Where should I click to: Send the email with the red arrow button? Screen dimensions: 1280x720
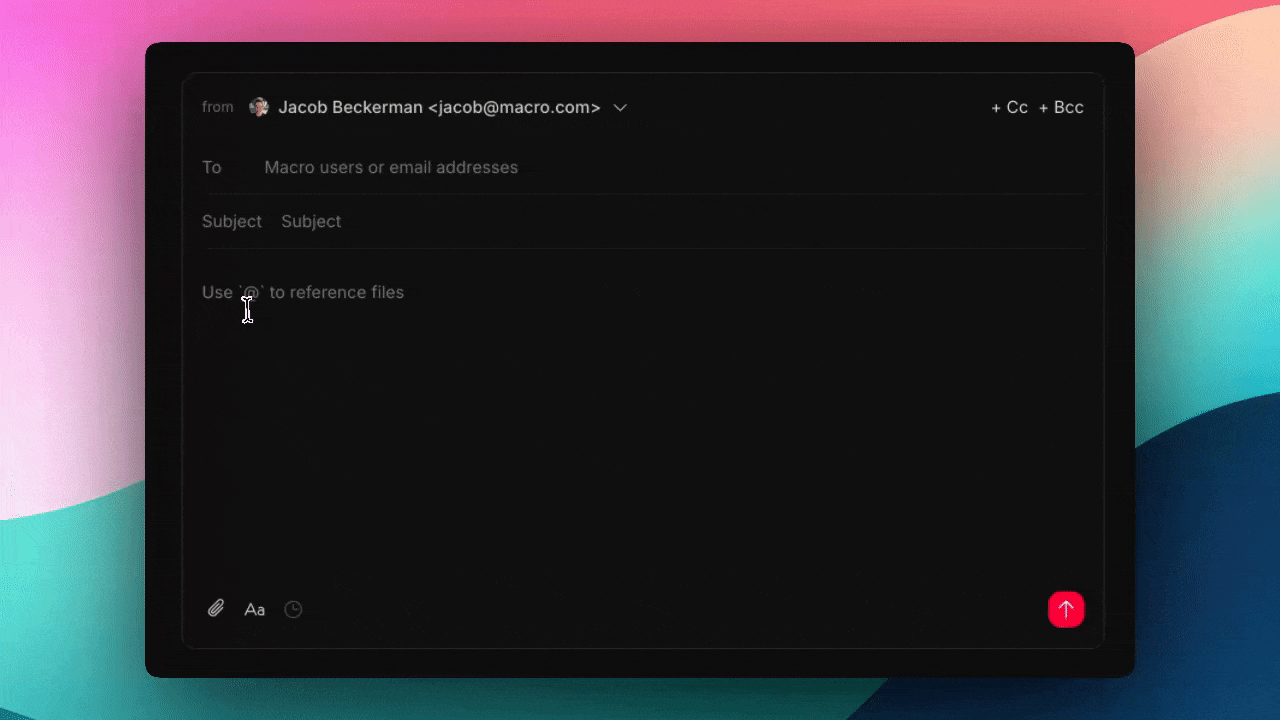(1066, 609)
